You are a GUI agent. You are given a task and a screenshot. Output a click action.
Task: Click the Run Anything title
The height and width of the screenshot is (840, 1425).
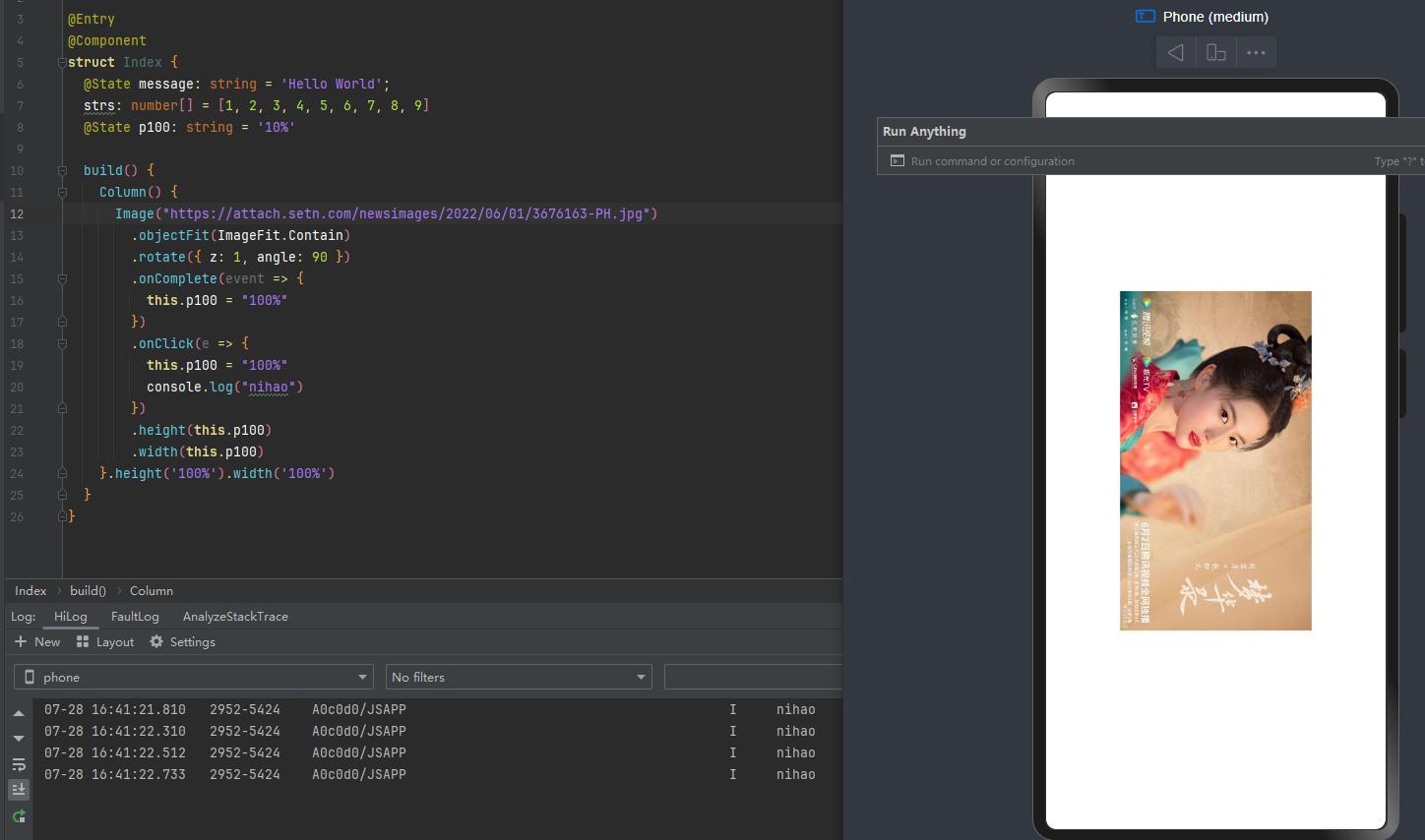coord(924,131)
